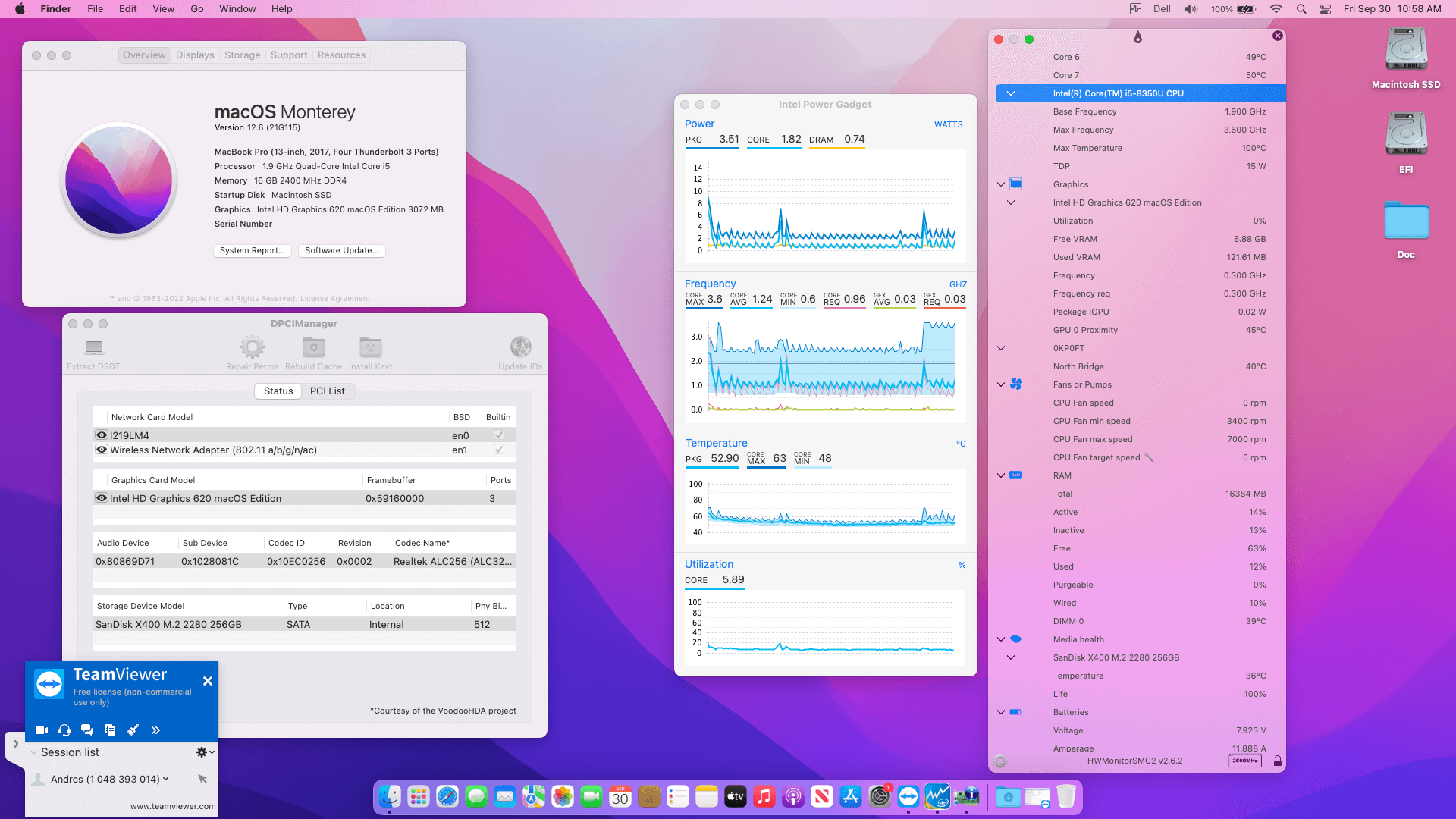
Task: Open the Go menu in menu bar
Action: click(197, 9)
